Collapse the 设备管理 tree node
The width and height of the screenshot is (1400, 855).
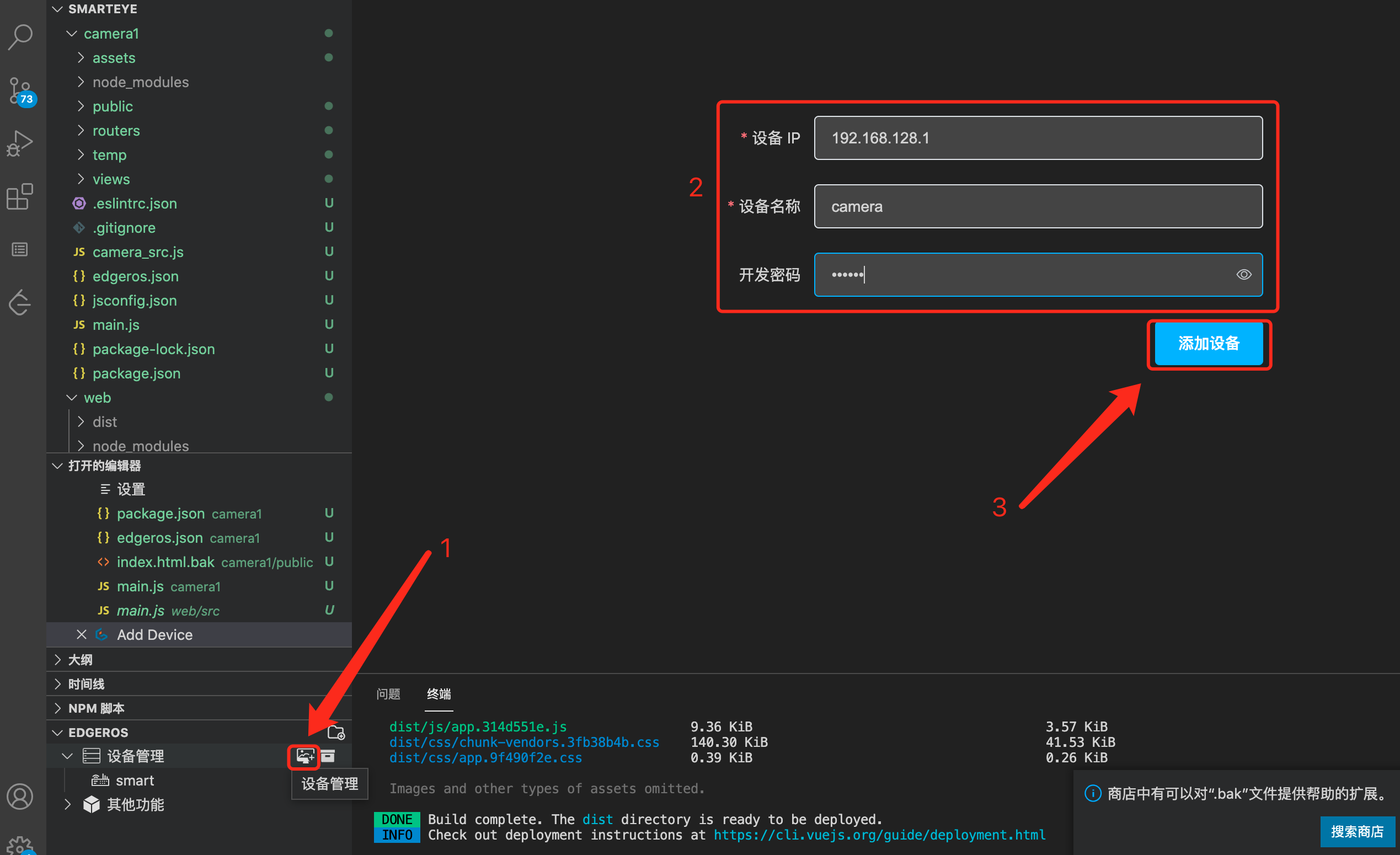pyautogui.click(x=67, y=756)
